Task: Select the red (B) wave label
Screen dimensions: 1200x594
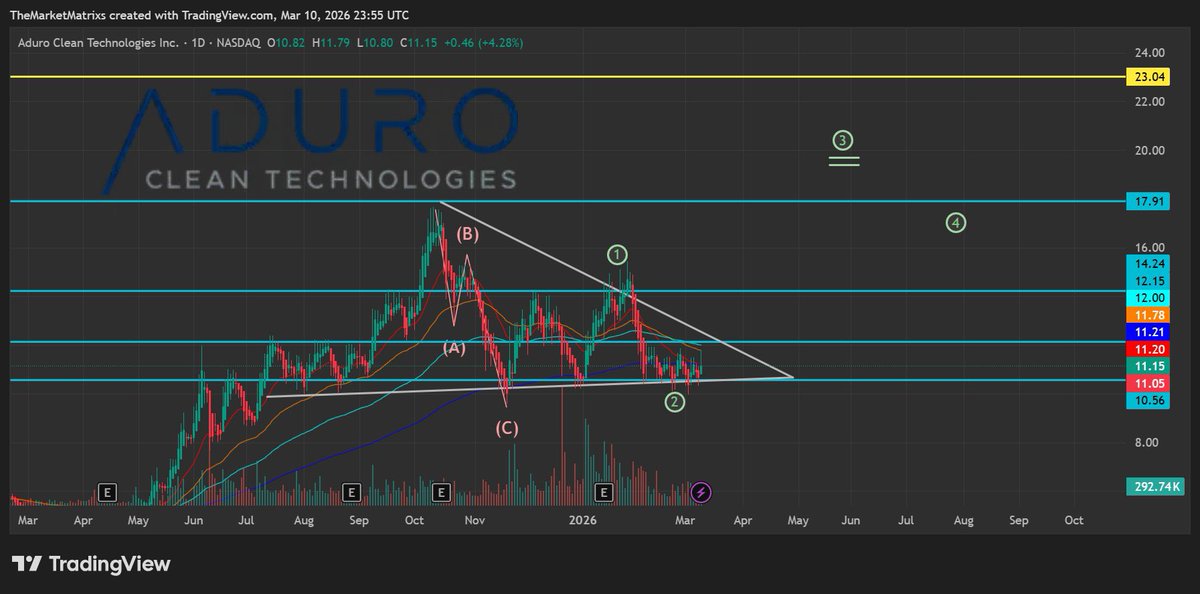Action: pos(468,235)
